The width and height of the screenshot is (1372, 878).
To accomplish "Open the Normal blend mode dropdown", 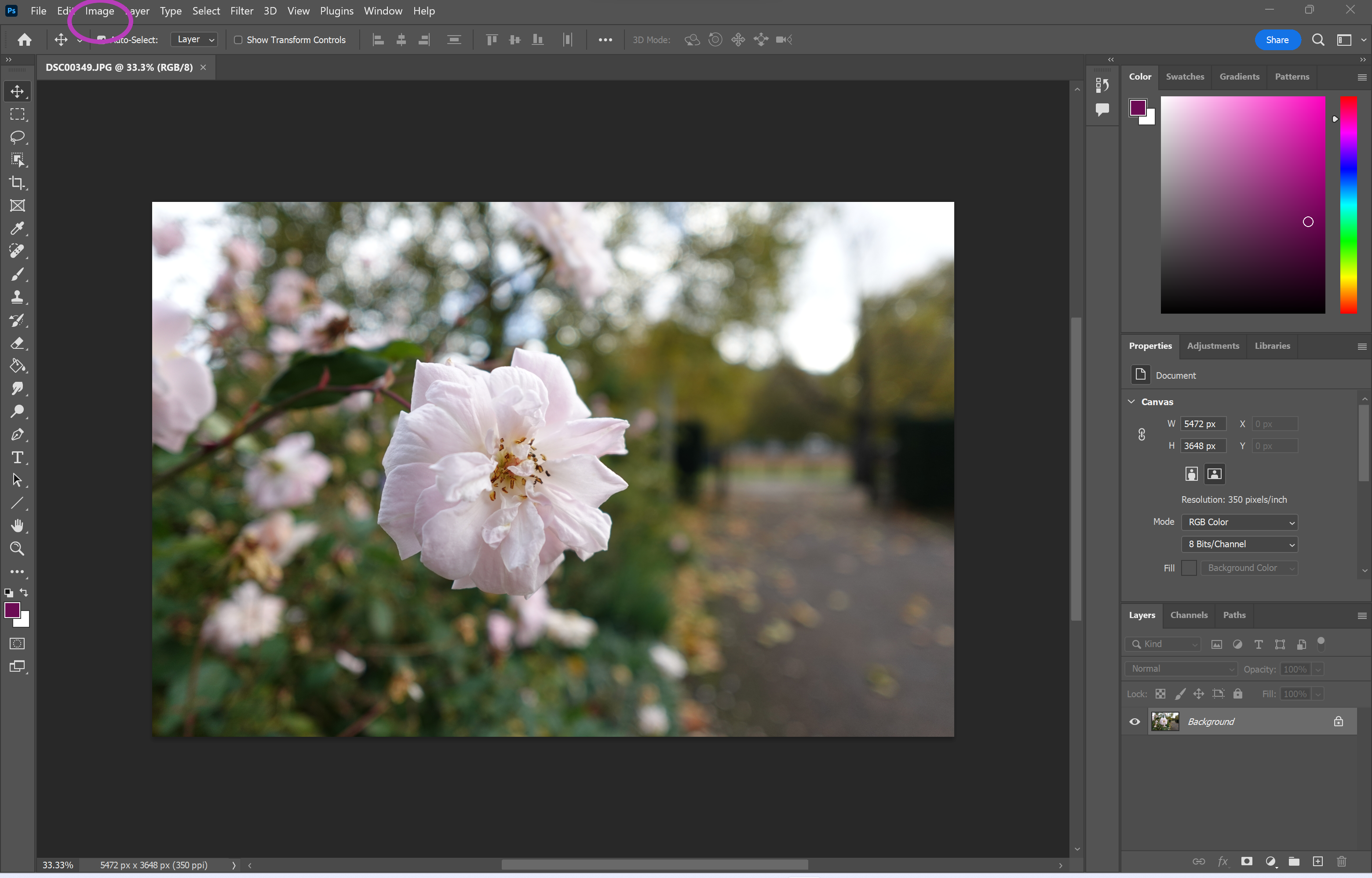I will click(x=1180, y=669).
